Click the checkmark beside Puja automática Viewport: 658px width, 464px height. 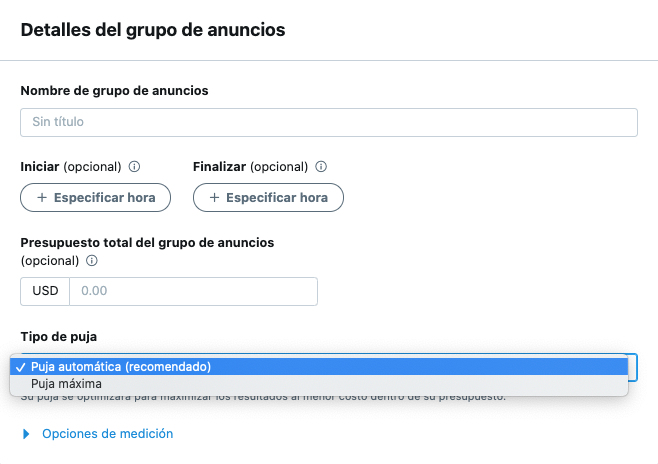tap(20, 367)
